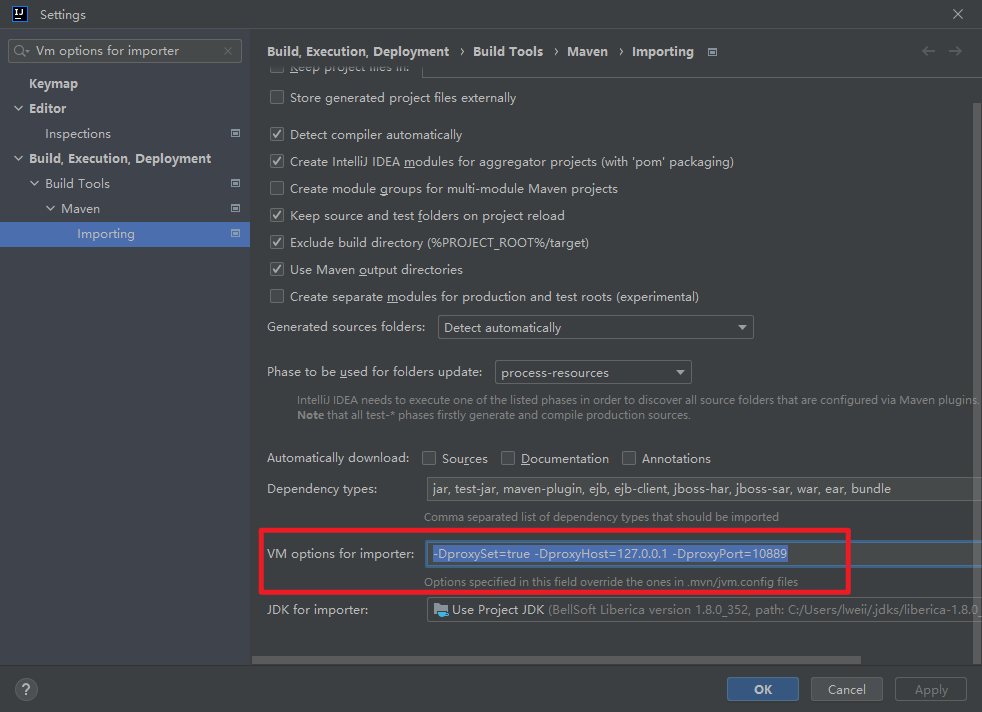
Task: Uncheck Detect compiler automatically
Action: tap(277, 134)
